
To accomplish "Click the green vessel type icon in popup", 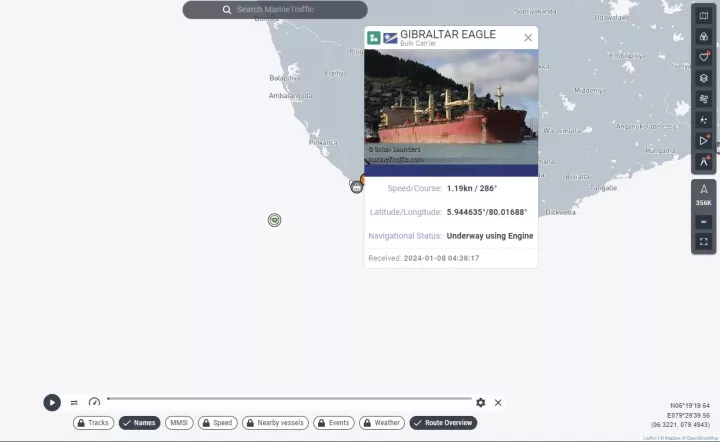I will (374, 38).
